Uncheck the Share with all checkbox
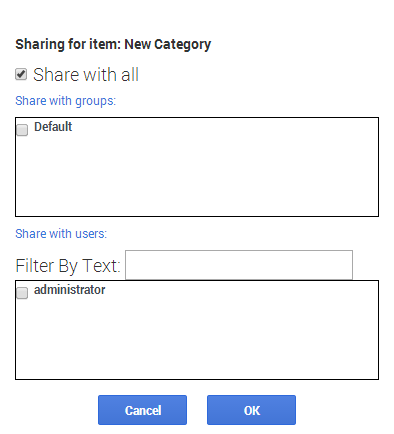The height and width of the screenshot is (434, 394). point(21,74)
